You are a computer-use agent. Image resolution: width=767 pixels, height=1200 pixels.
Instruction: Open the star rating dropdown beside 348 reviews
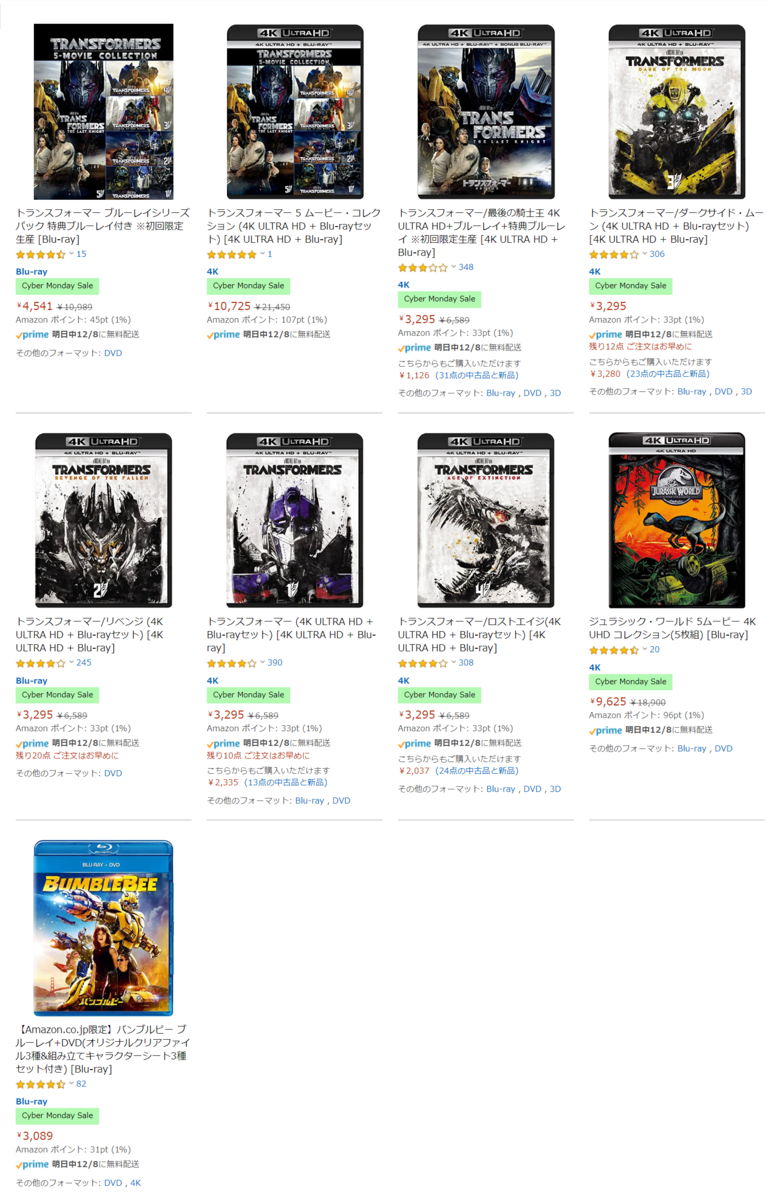(453, 267)
